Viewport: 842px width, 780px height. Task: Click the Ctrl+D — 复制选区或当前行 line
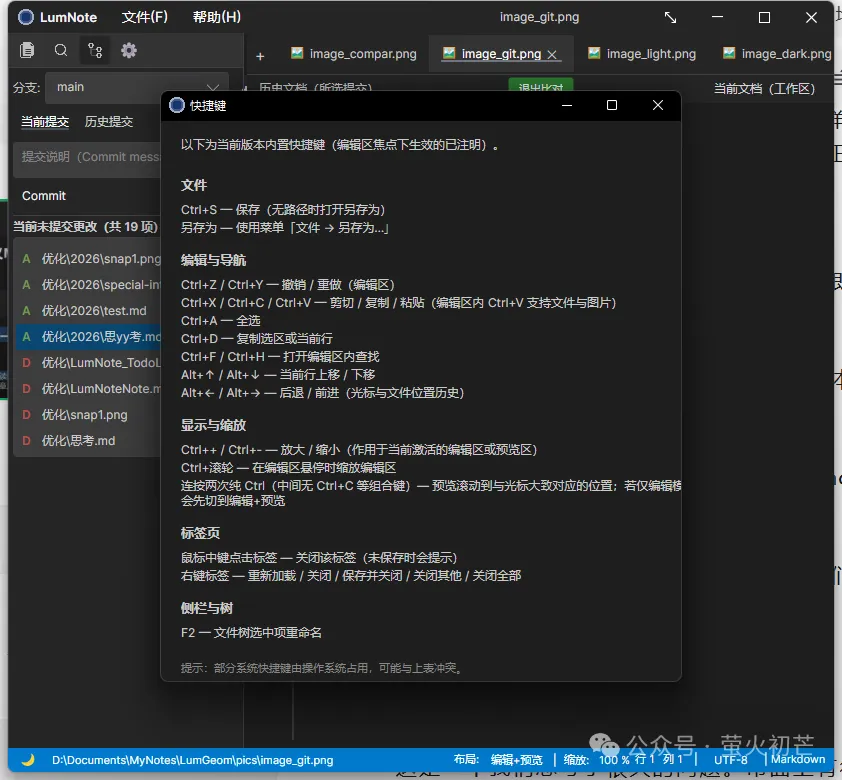coord(257,339)
